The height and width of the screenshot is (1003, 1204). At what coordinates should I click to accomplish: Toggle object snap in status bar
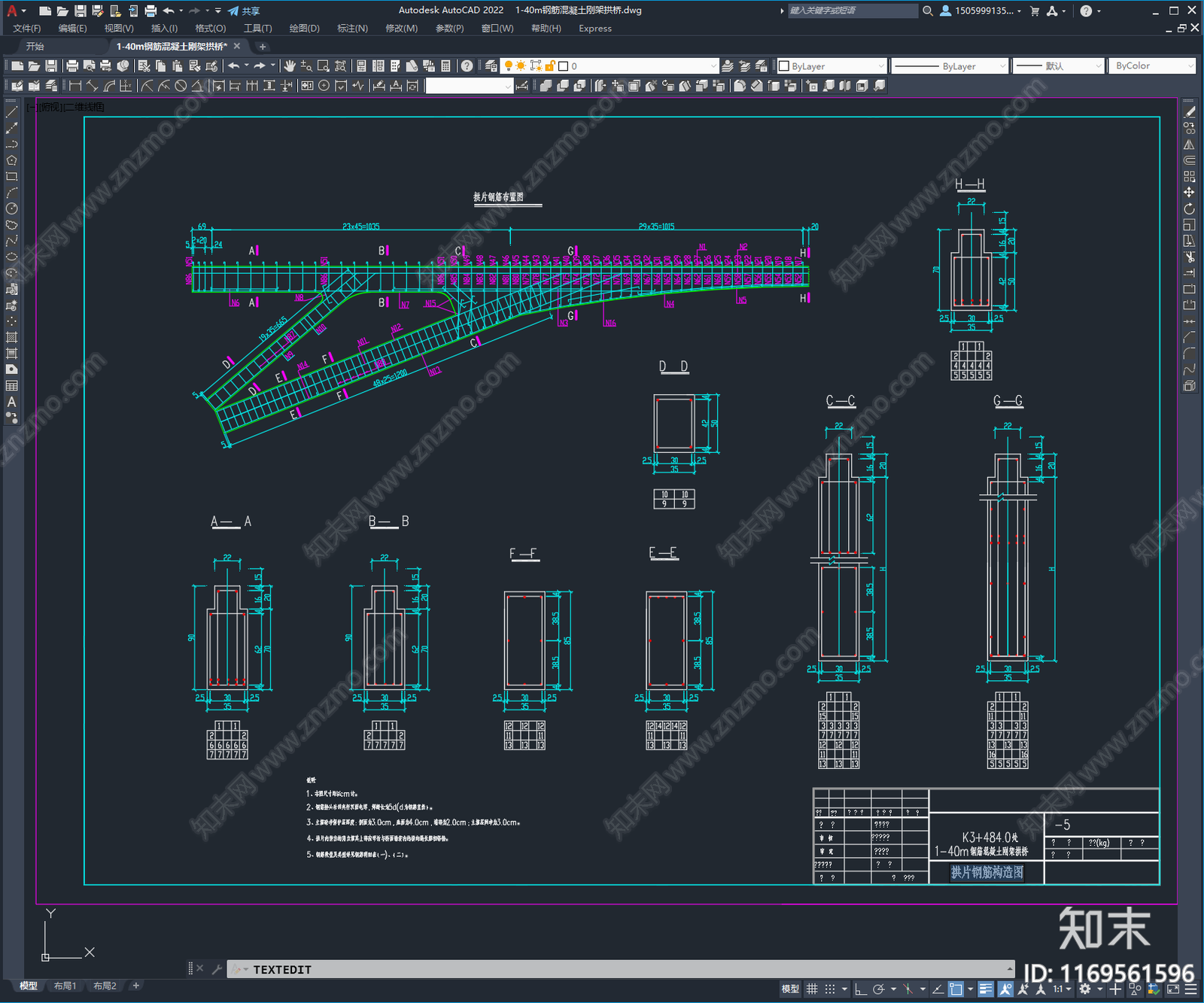(x=956, y=989)
